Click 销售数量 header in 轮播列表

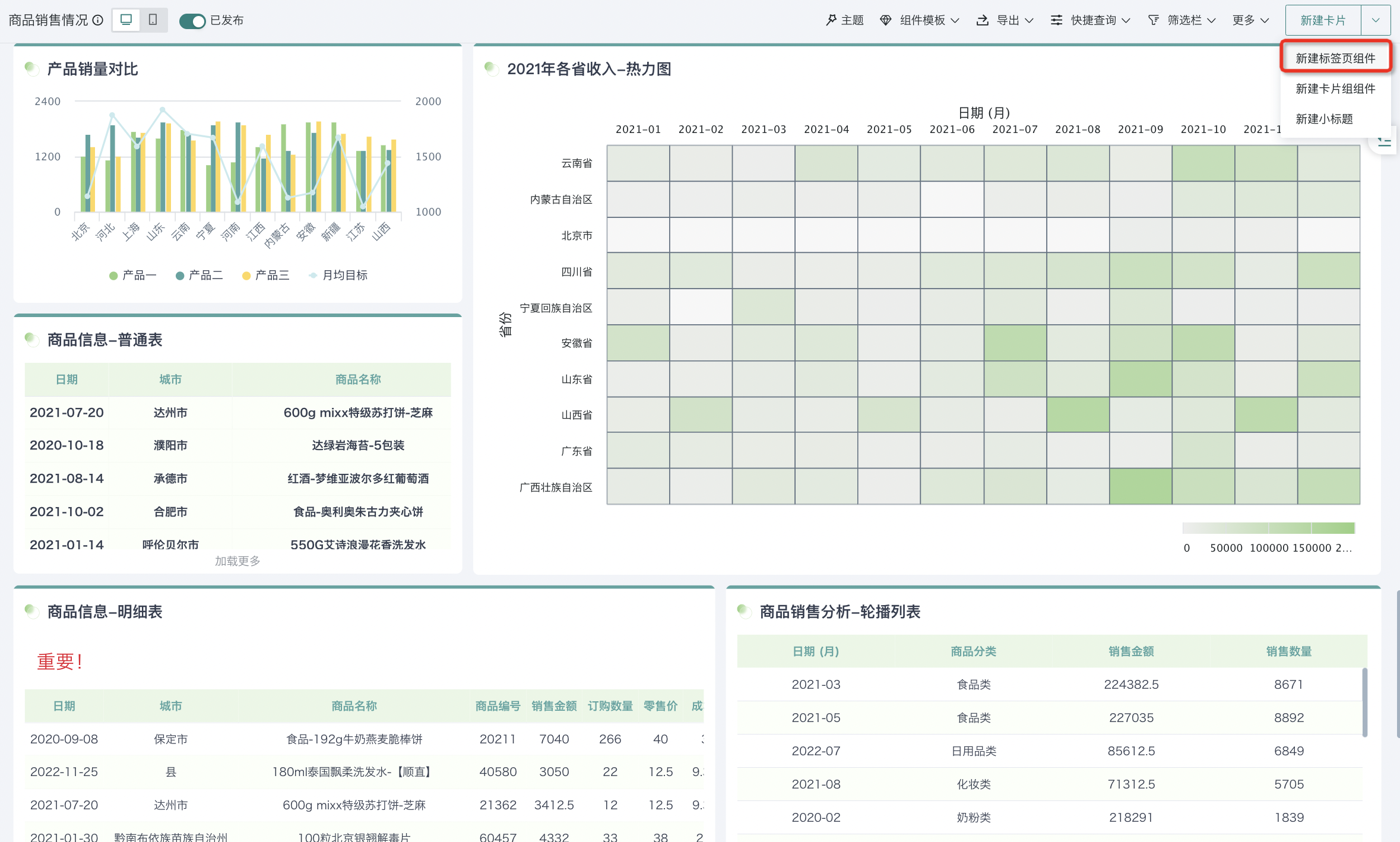click(1288, 651)
